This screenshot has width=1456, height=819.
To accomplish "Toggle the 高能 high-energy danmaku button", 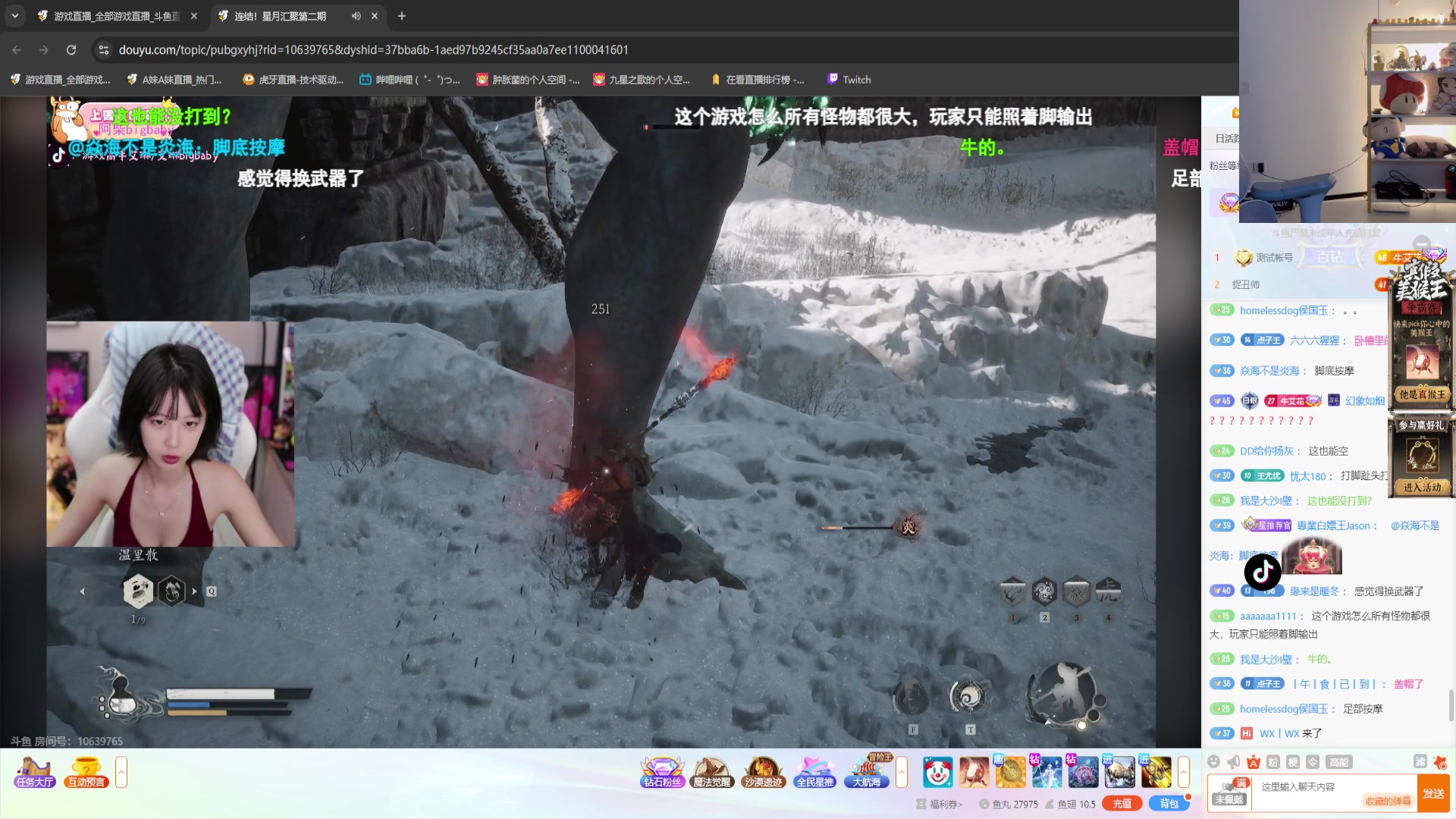I will (1339, 762).
